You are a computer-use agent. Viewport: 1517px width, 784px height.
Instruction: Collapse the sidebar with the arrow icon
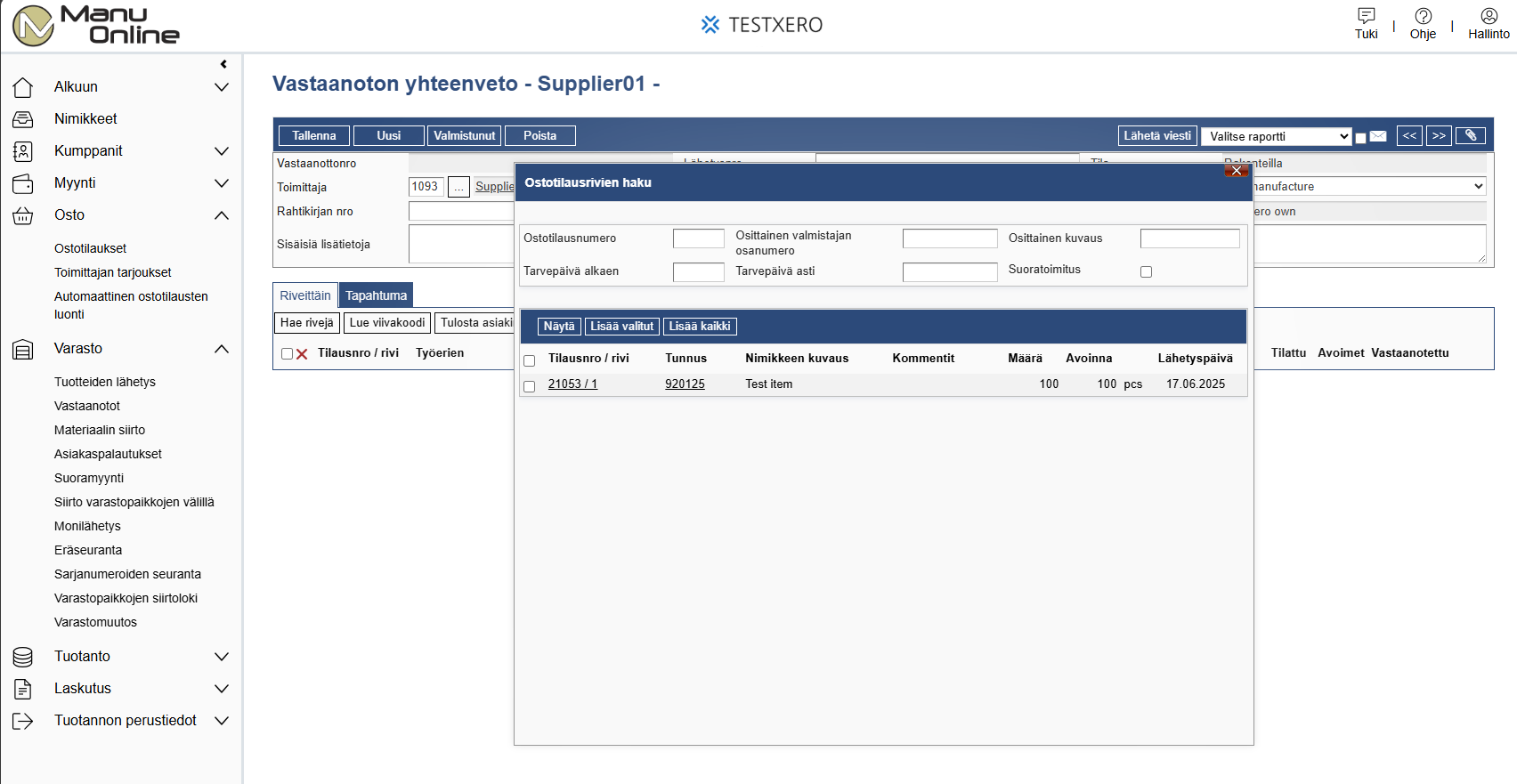coord(223,64)
